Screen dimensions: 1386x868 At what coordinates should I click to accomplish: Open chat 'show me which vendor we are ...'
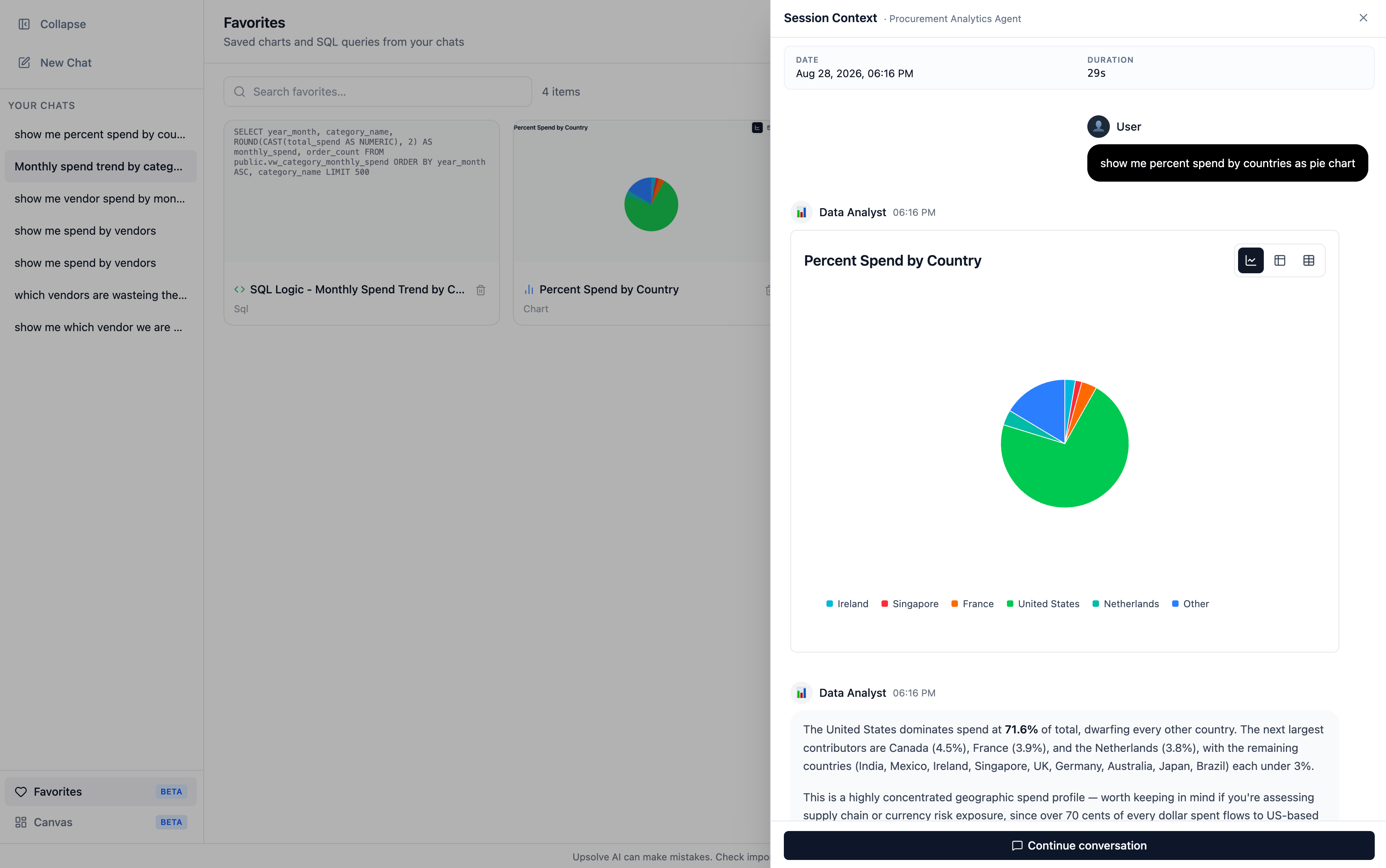100,327
